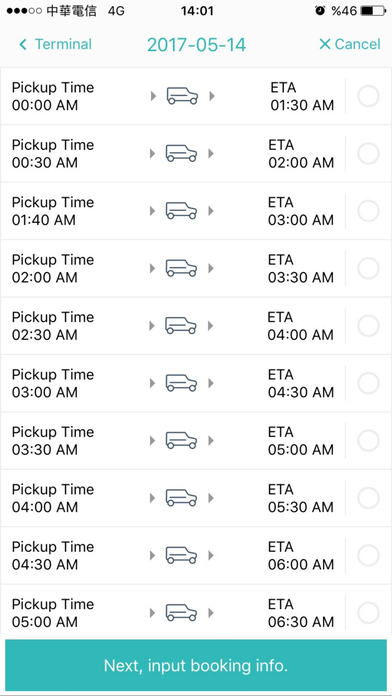Select the radio button for the 02:00 AM pickup
The width and height of the screenshot is (392, 696).
[368, 268]
